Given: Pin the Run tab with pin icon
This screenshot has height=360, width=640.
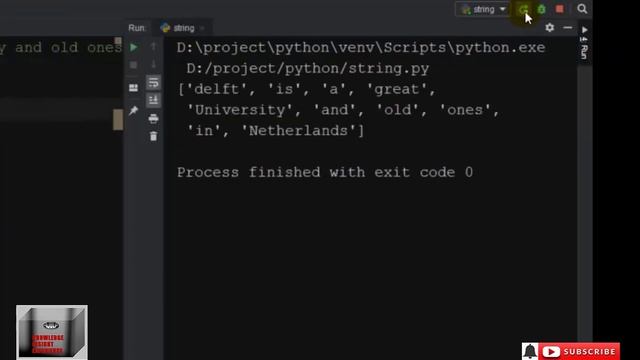Looking at the screenshot, I should (x=133, y=110).
